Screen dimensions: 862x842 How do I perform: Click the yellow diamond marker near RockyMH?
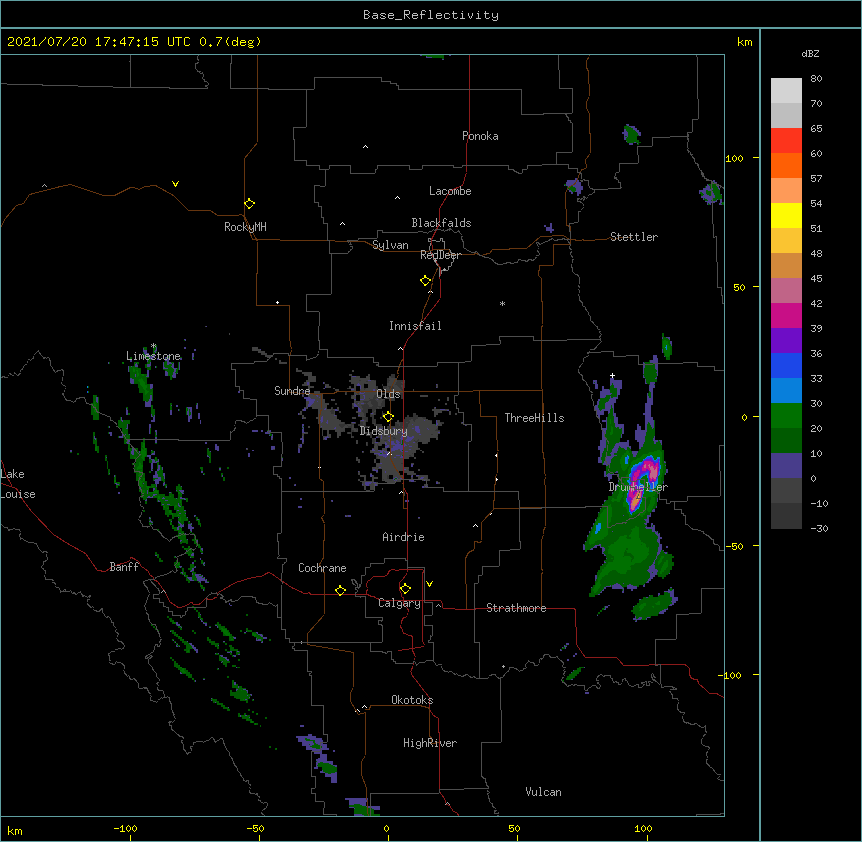point(249,204)
